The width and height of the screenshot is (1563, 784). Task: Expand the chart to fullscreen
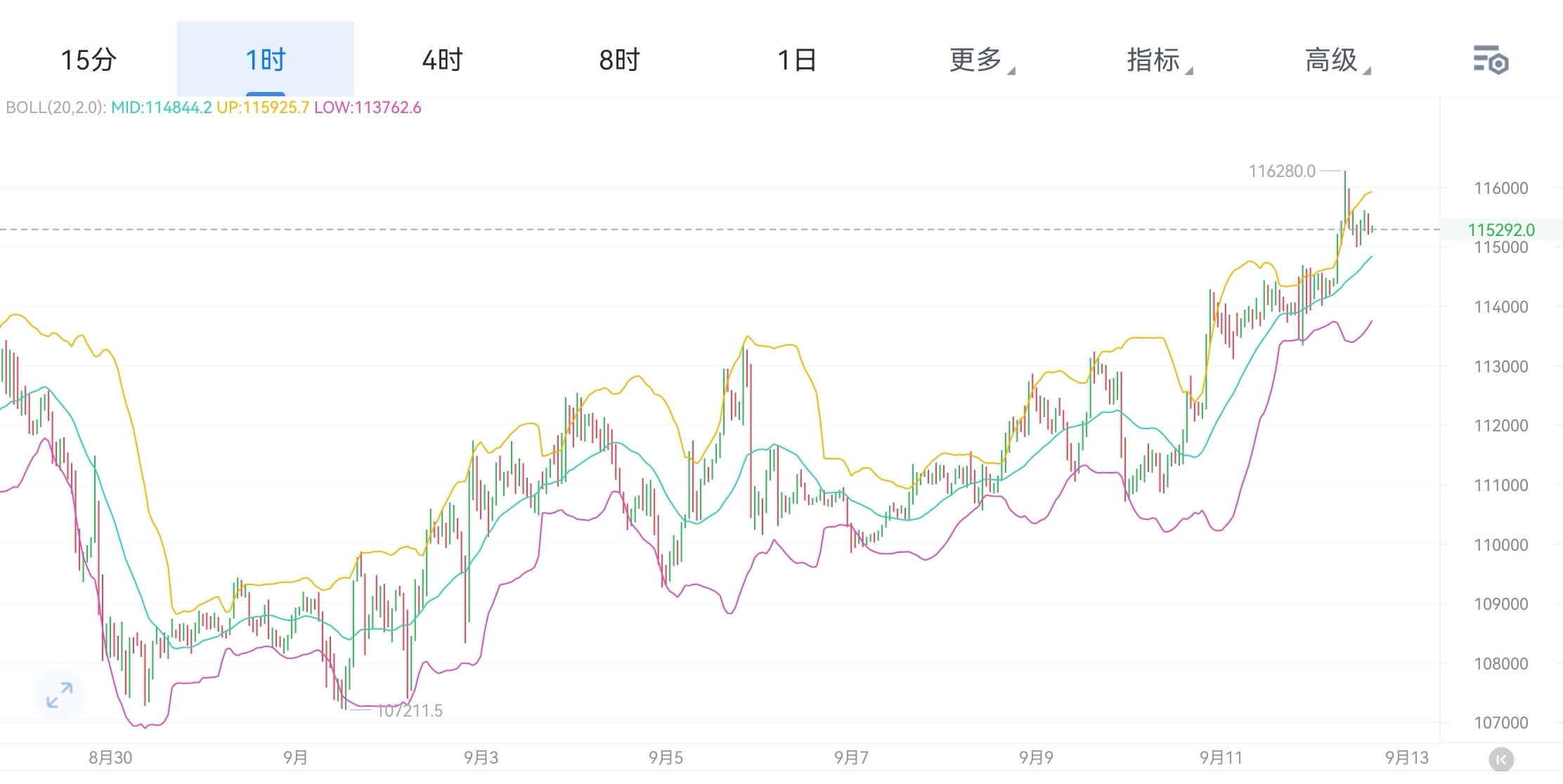(x=59, y=693)
